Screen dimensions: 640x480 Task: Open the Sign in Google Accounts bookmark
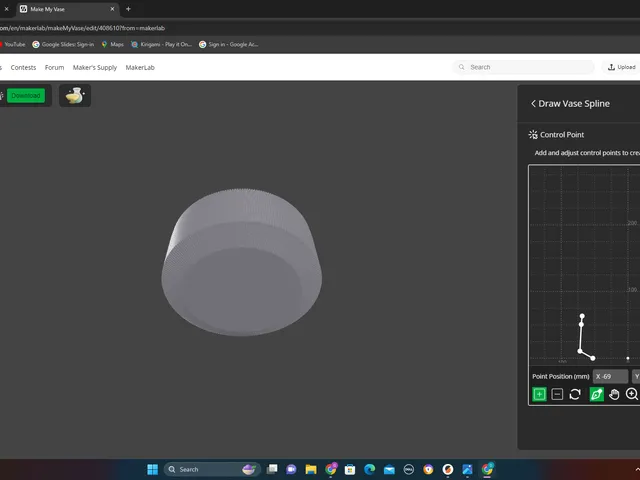pos(229,44)
